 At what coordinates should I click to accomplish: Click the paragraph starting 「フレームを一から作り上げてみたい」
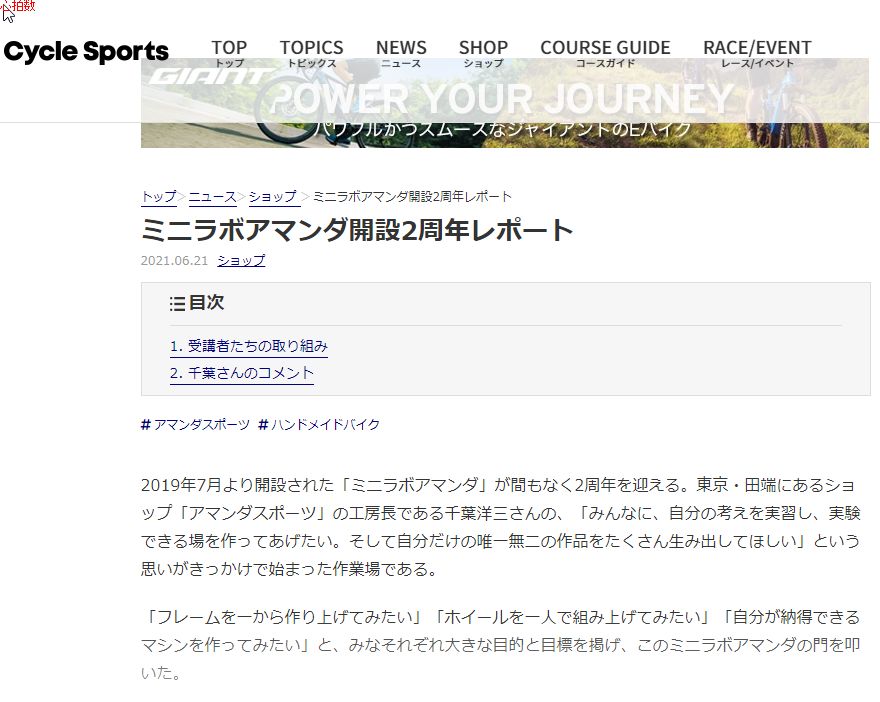click(500, 644)
